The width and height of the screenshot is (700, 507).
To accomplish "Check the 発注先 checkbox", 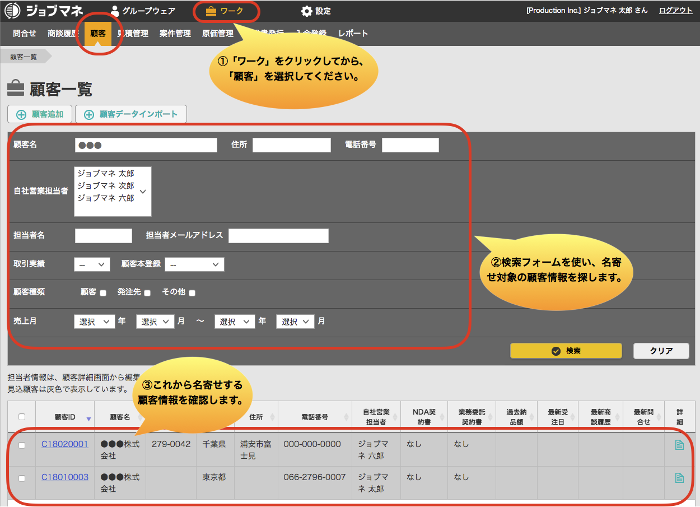I will tap(147, 293).
